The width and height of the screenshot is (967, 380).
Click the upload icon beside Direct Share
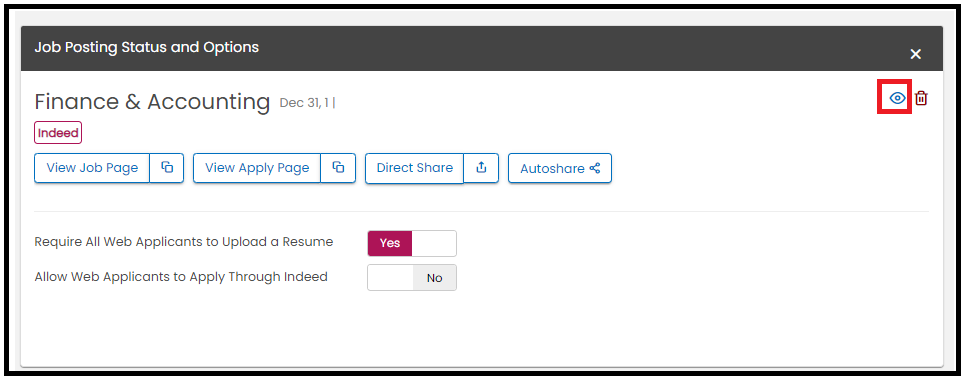(482, 168)
